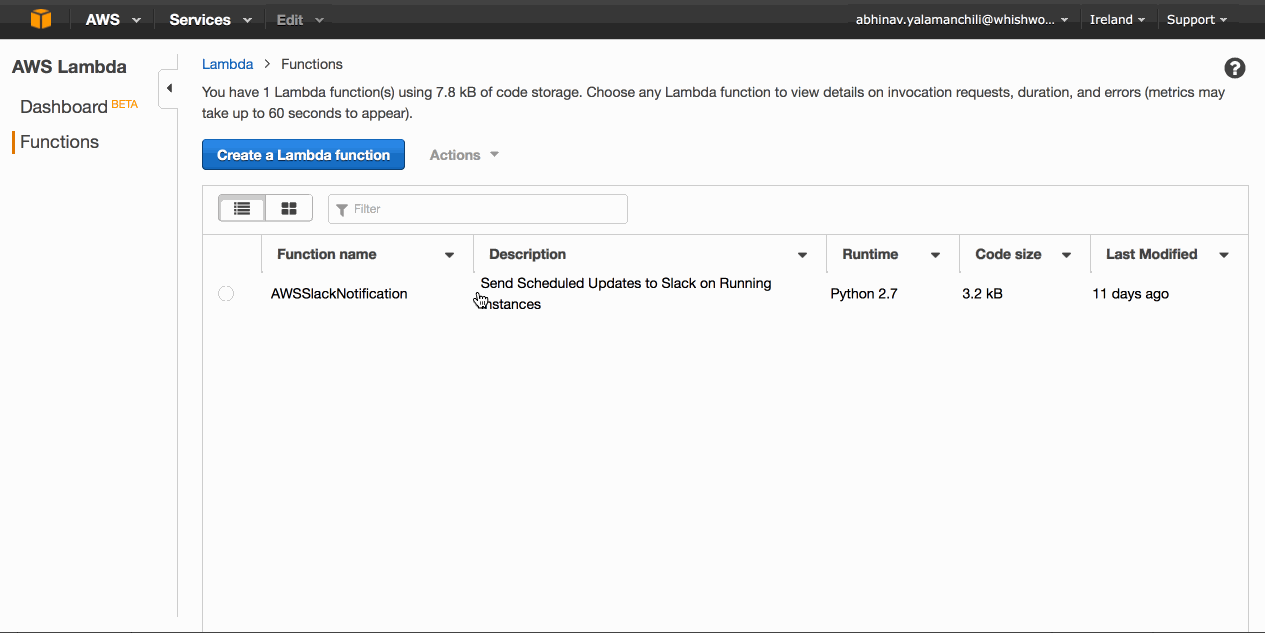Switch to list view icon
The height and width of the screenshot is (633, 1265).
(242, 208)
